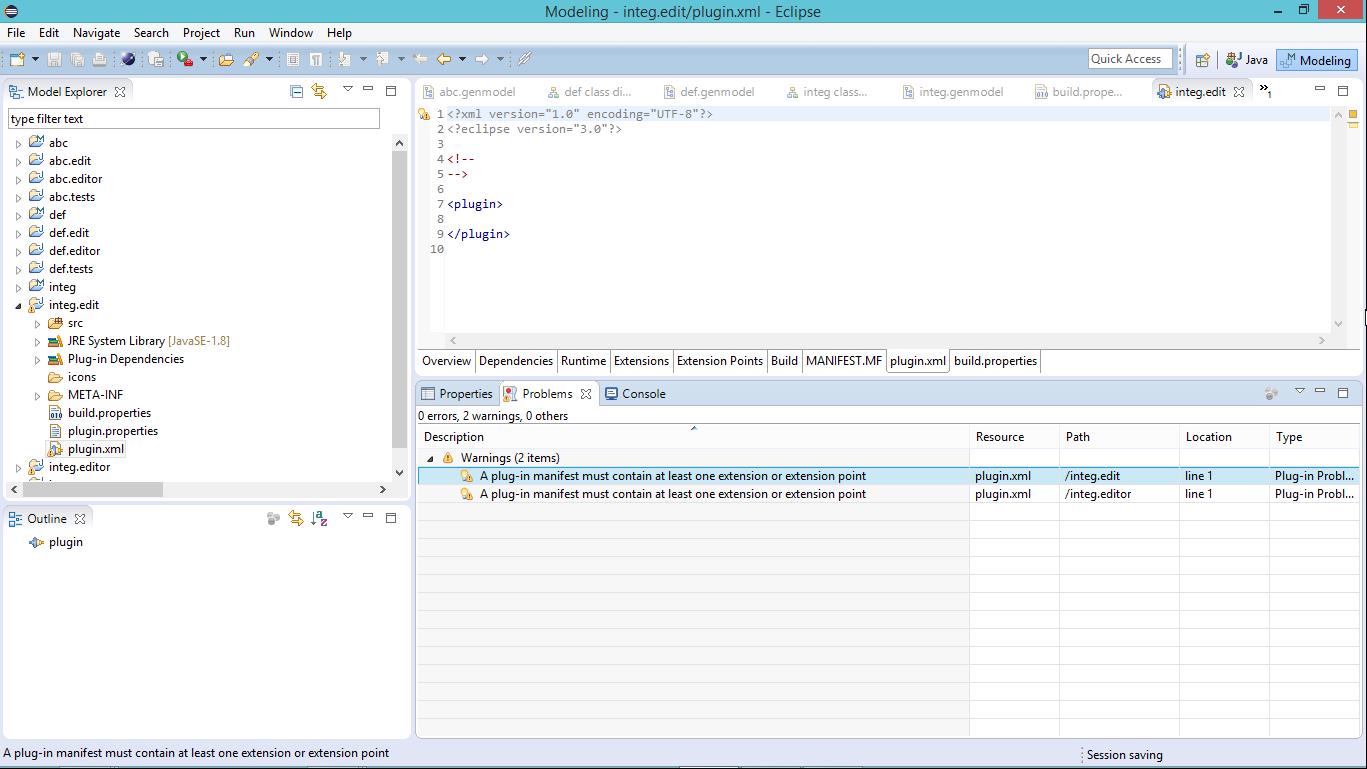The image size is (1367, 769).
Task: Click the toolbar icon right of the globe
Action: click(156, 60)
